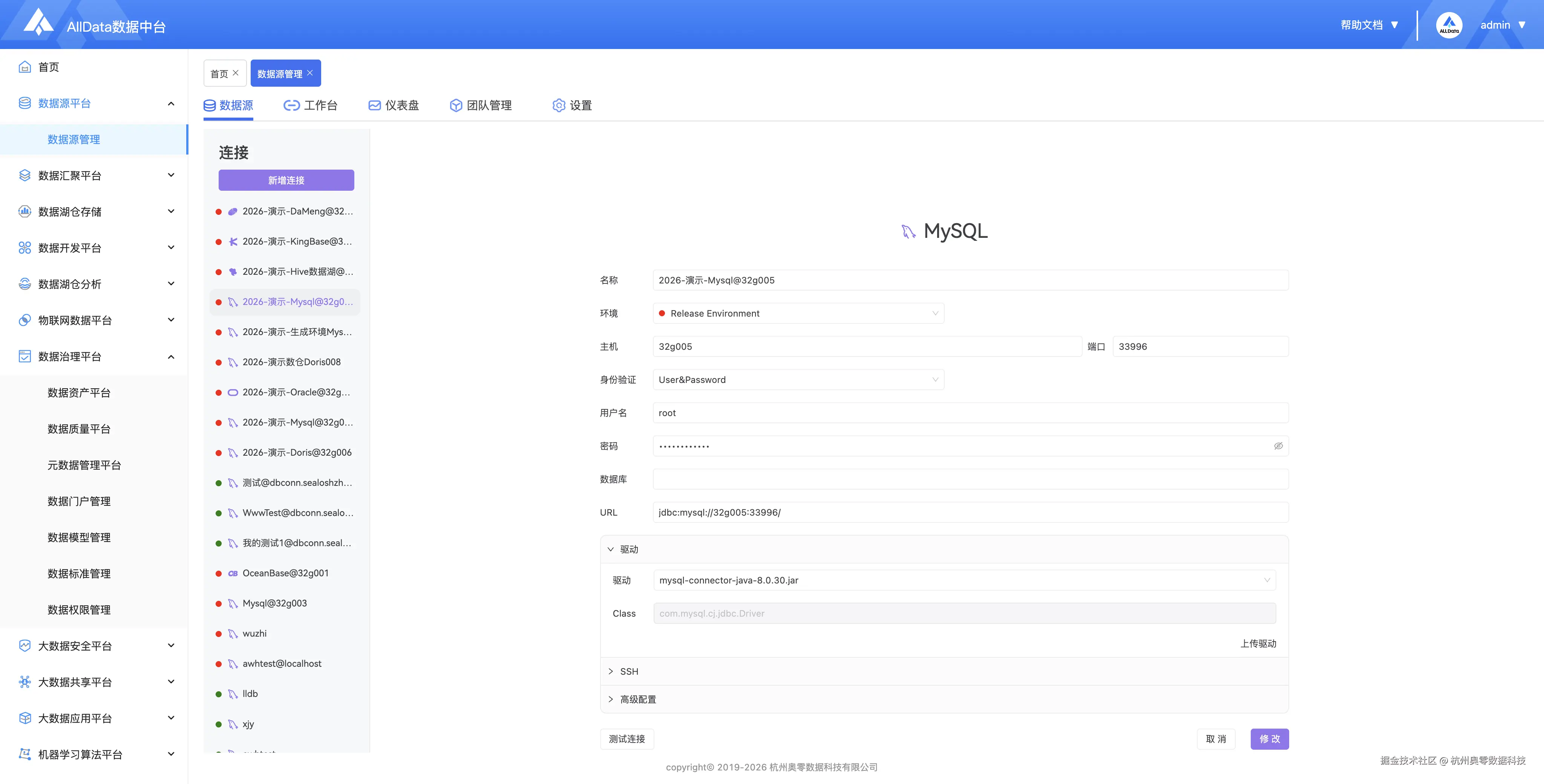Viewport: 1544px width, 784px height.
Task: Click the 仪表盘 tab icon
Action: tap(375, 106)
